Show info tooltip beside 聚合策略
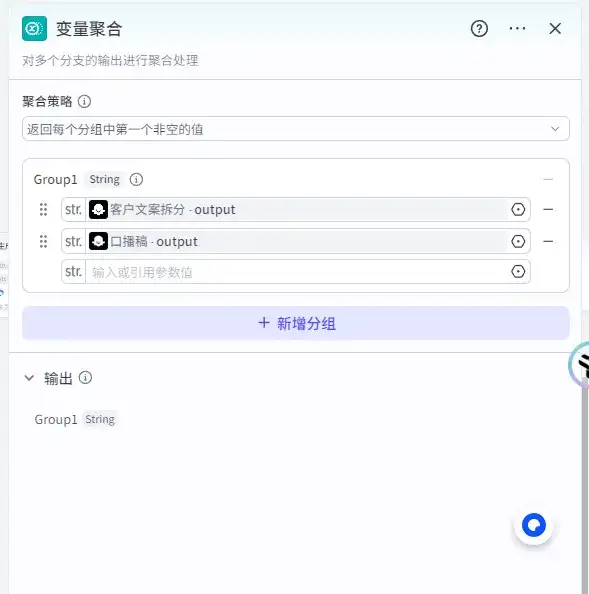The image size is (589, 594). tap(84, 102)
